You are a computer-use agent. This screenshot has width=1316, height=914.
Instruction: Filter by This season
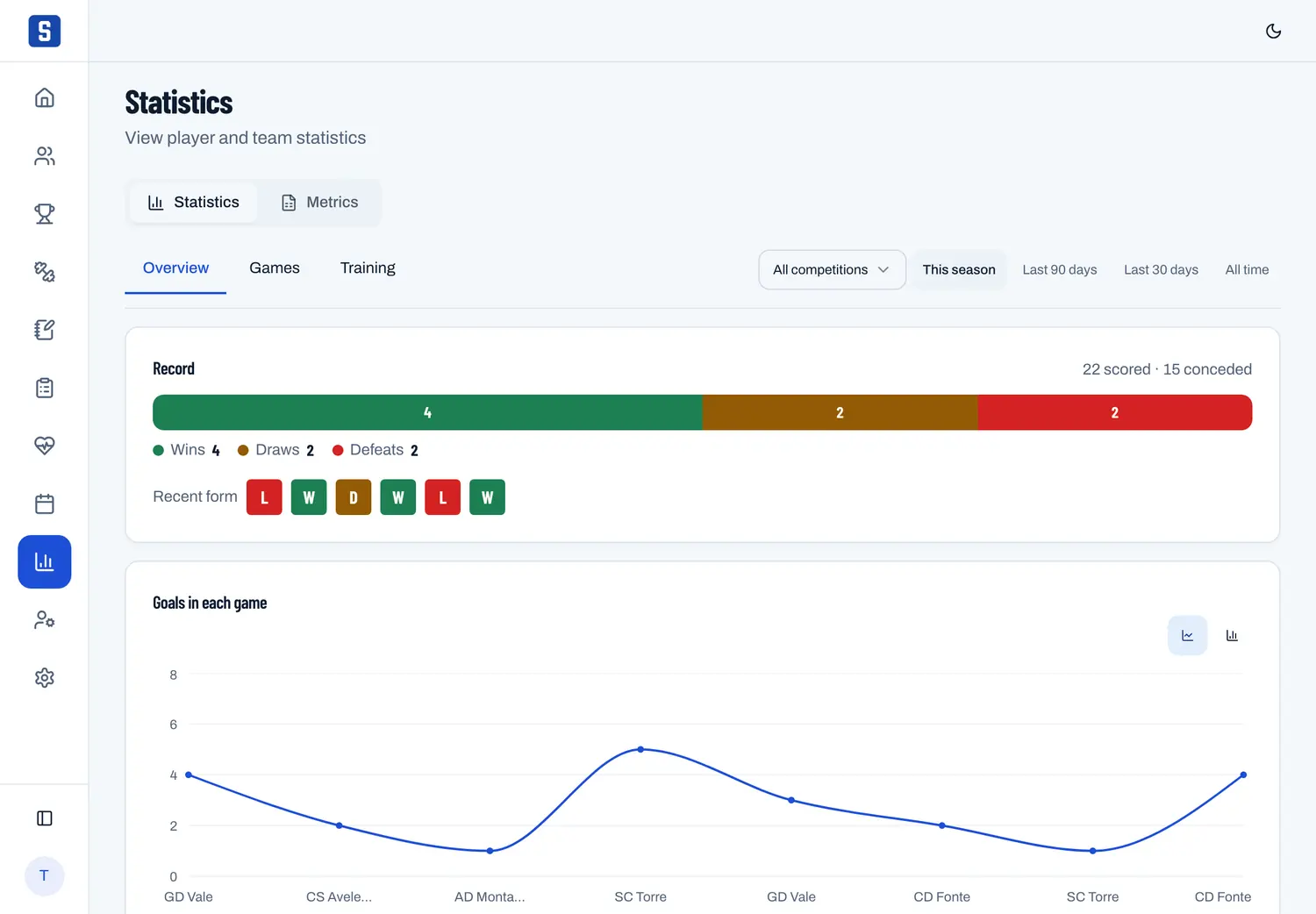tap(959, 269)
